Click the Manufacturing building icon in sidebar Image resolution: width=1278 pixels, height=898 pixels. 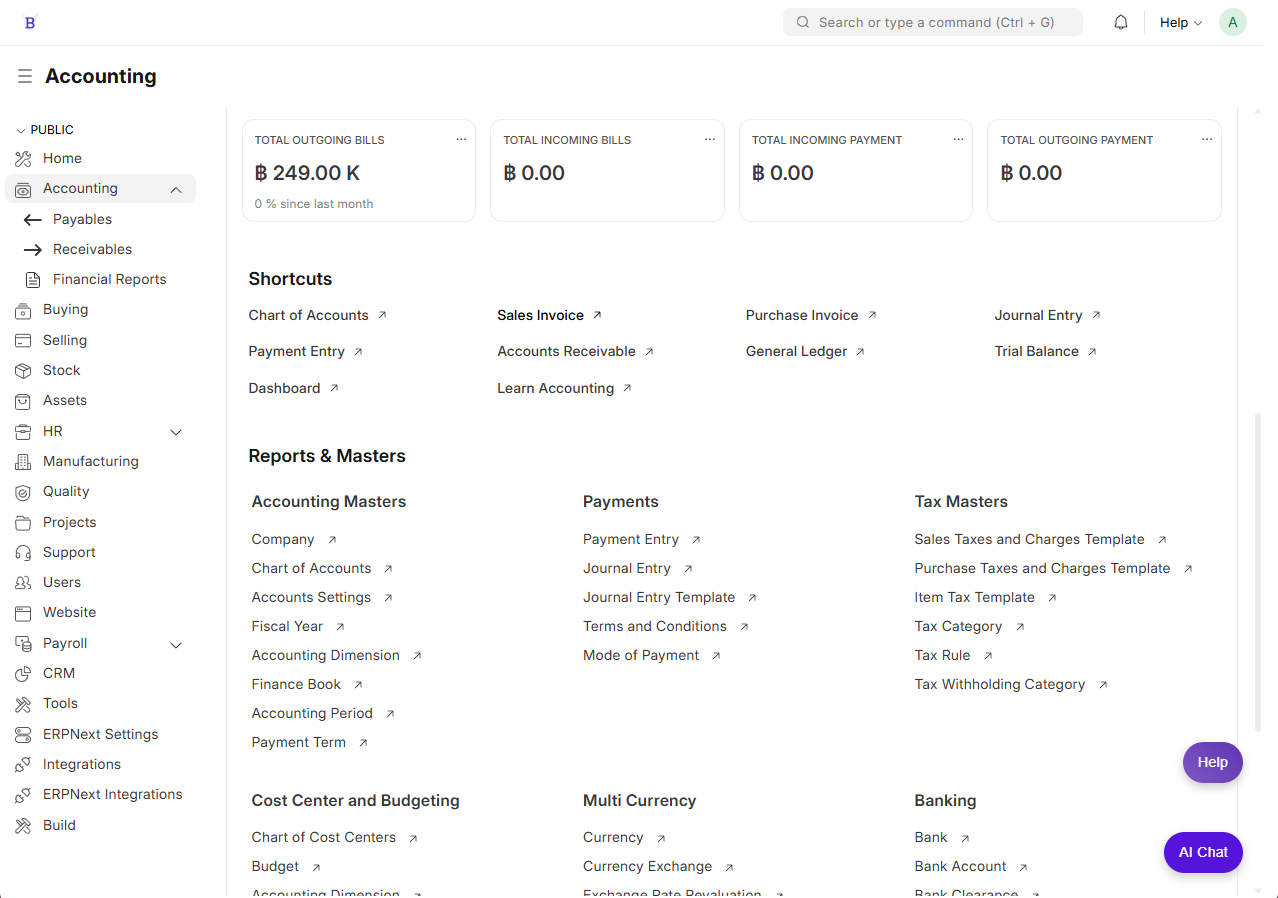23,462
